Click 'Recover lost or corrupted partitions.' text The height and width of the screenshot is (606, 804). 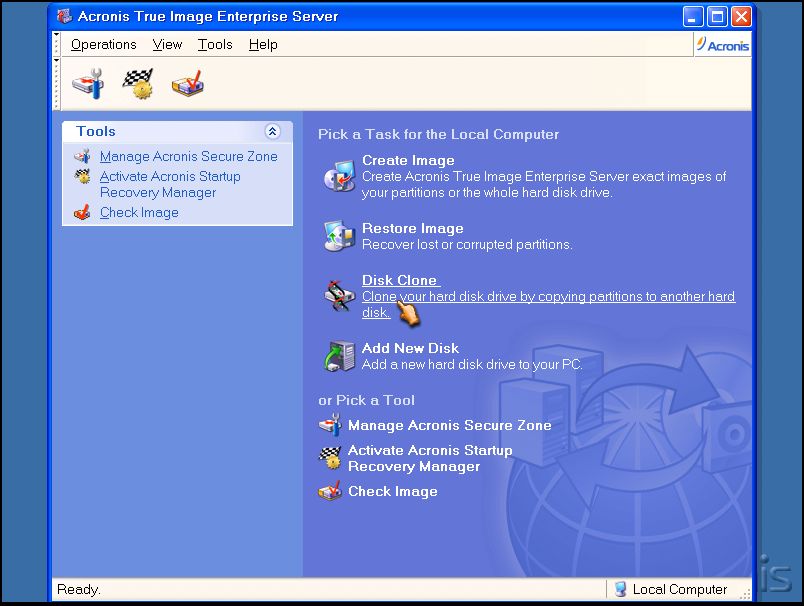coord(467,245)
